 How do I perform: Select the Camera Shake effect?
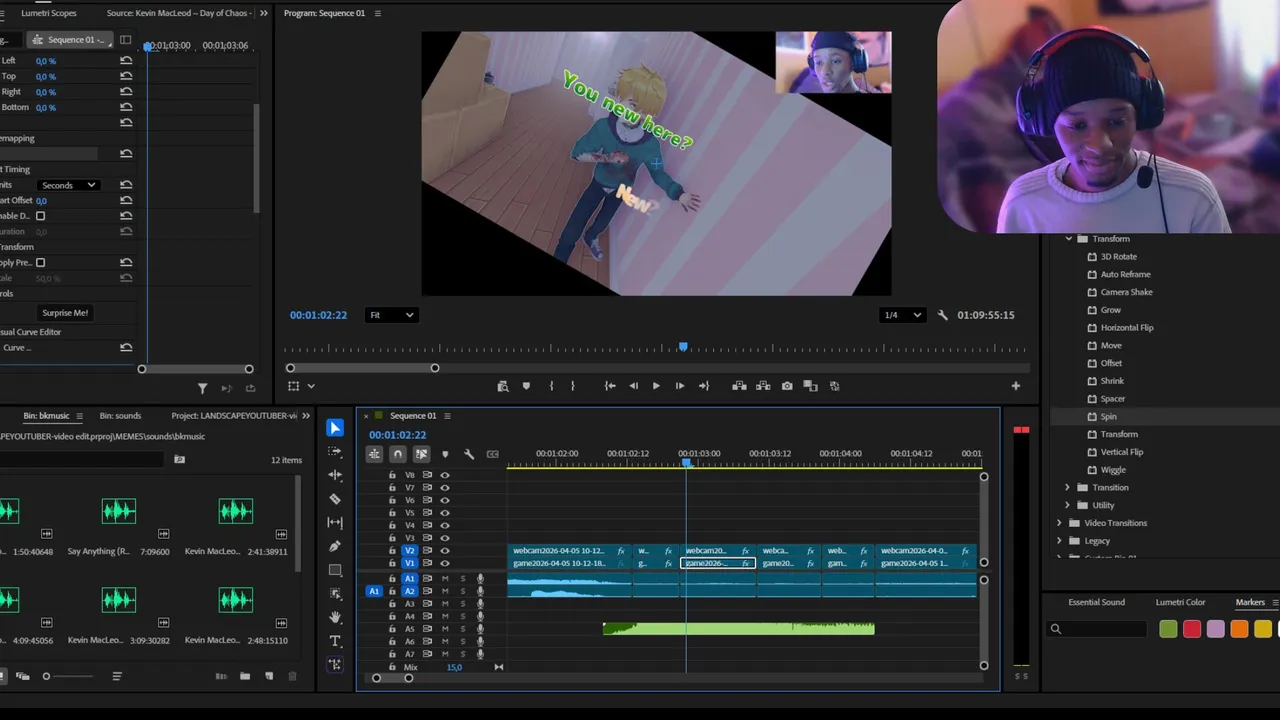pos(1126,292)
